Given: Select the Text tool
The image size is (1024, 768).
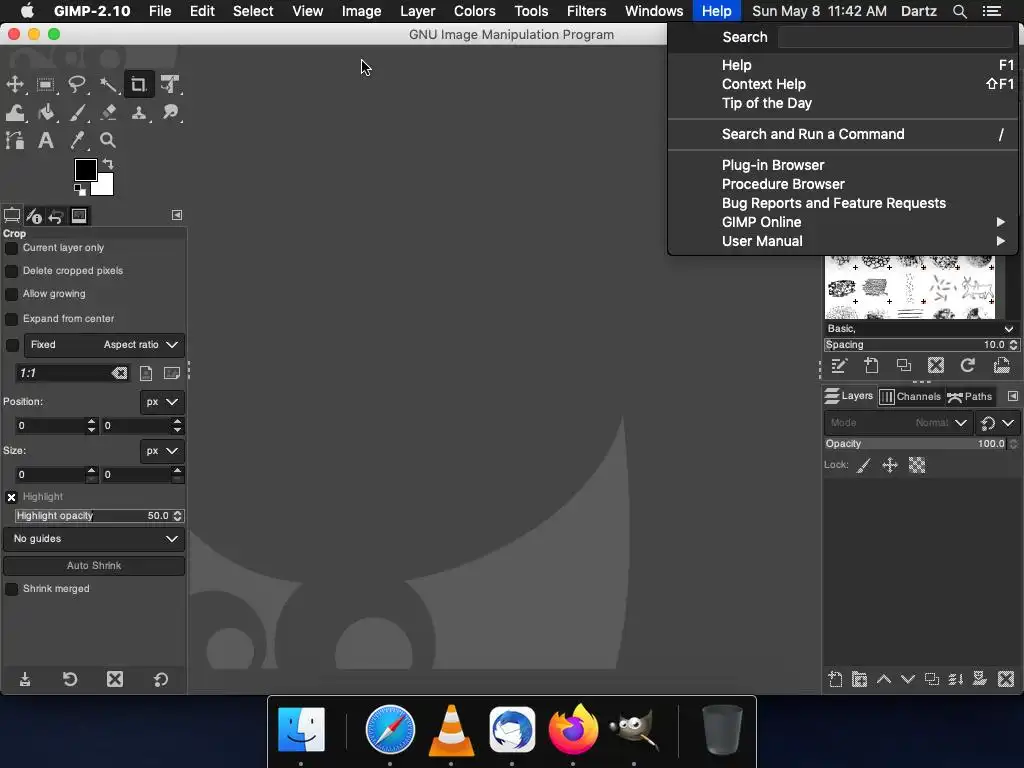Looking at the screenshot, I should [x=46, y=140].
